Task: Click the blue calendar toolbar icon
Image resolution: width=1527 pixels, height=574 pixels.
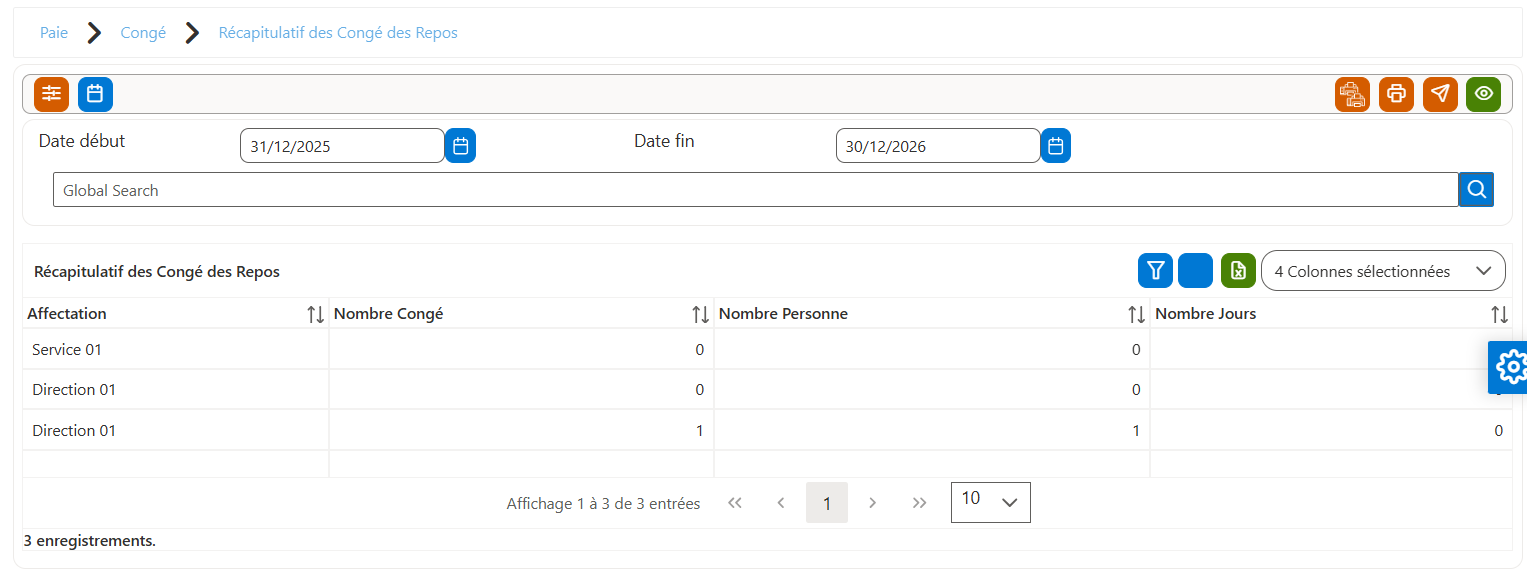Action: pyautogui.click(x=95, y=94)
